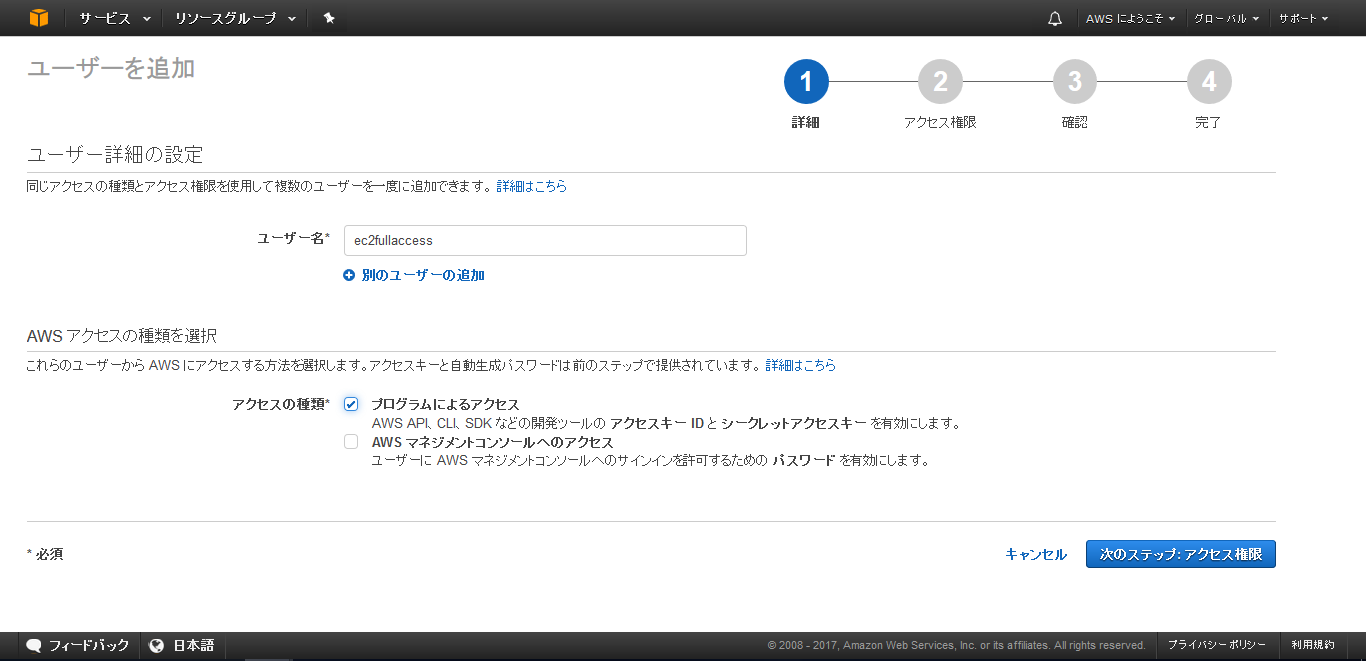Image resolution: width=1366 pixels, height=661 pixels.
Task: Check AWS マネジメントコンソールへのアクセス checkbox
Action: coord(351,441)
